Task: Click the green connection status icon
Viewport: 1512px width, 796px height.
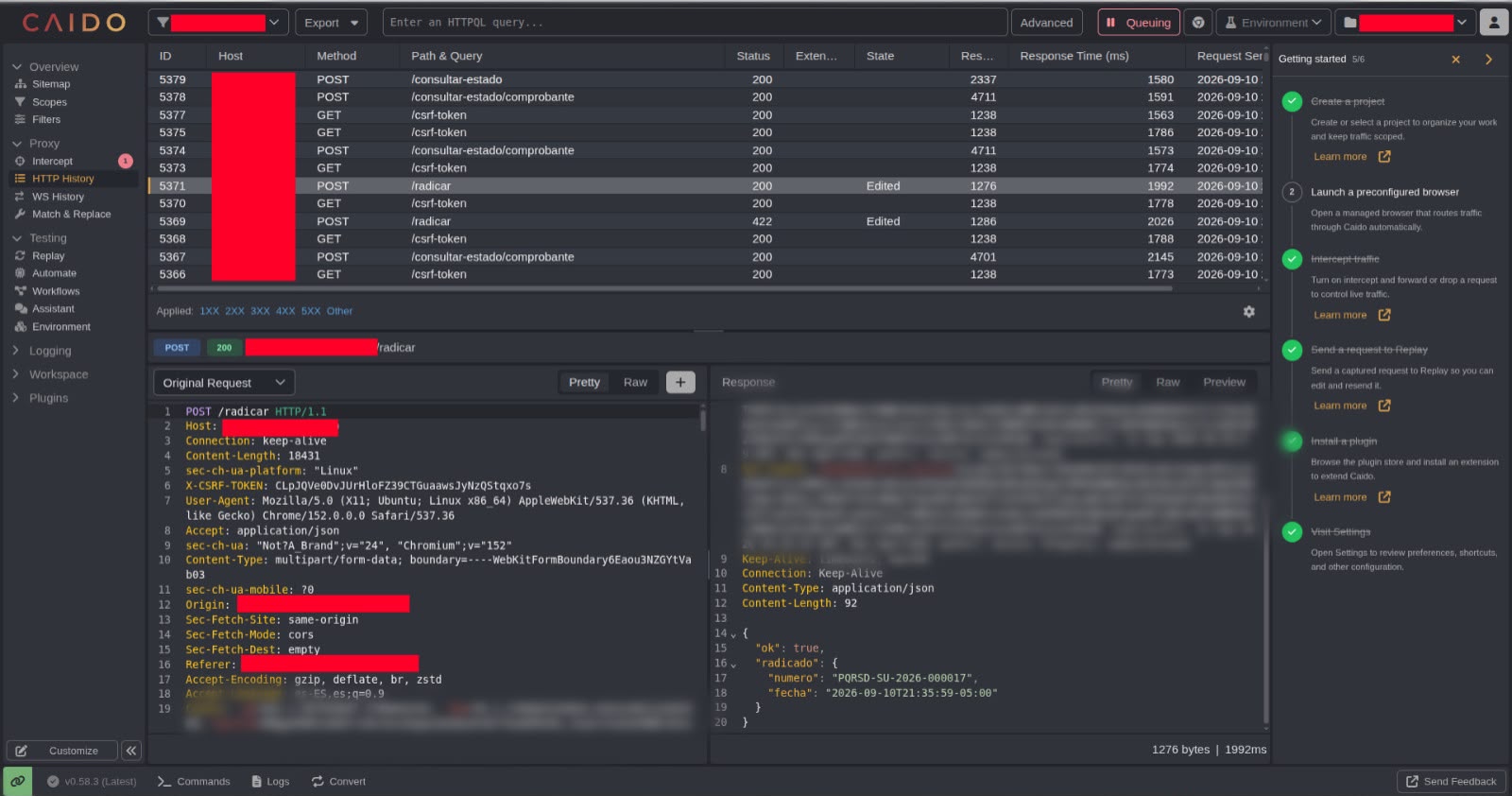Action: pos(18,781)
